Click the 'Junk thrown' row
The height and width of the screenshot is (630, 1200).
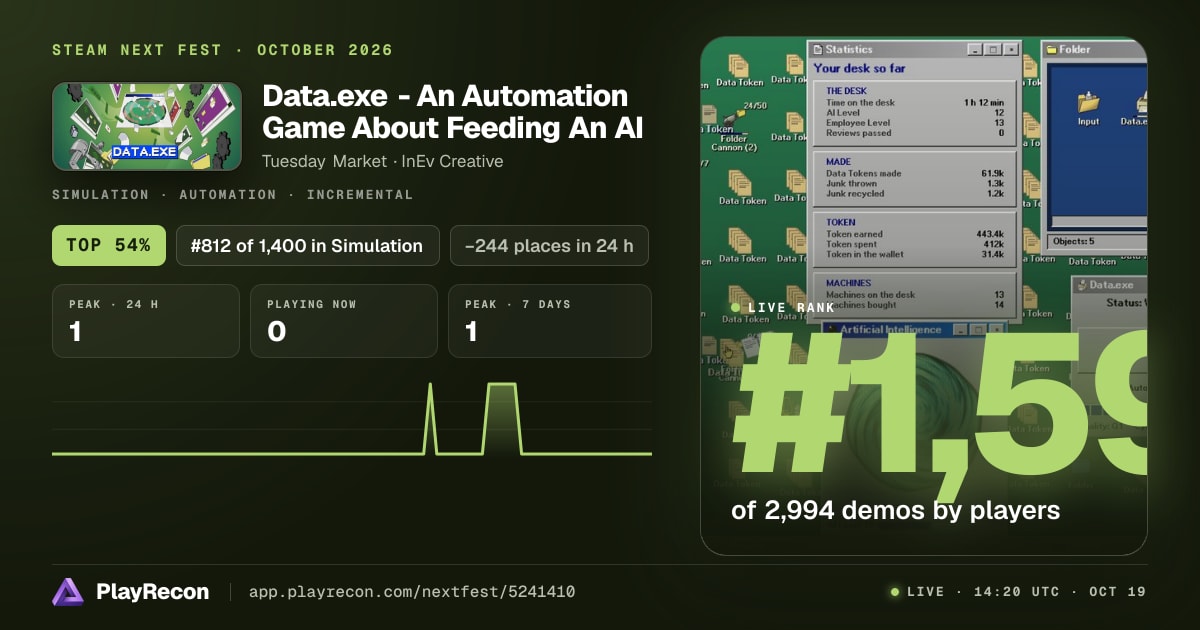[915, 183]
